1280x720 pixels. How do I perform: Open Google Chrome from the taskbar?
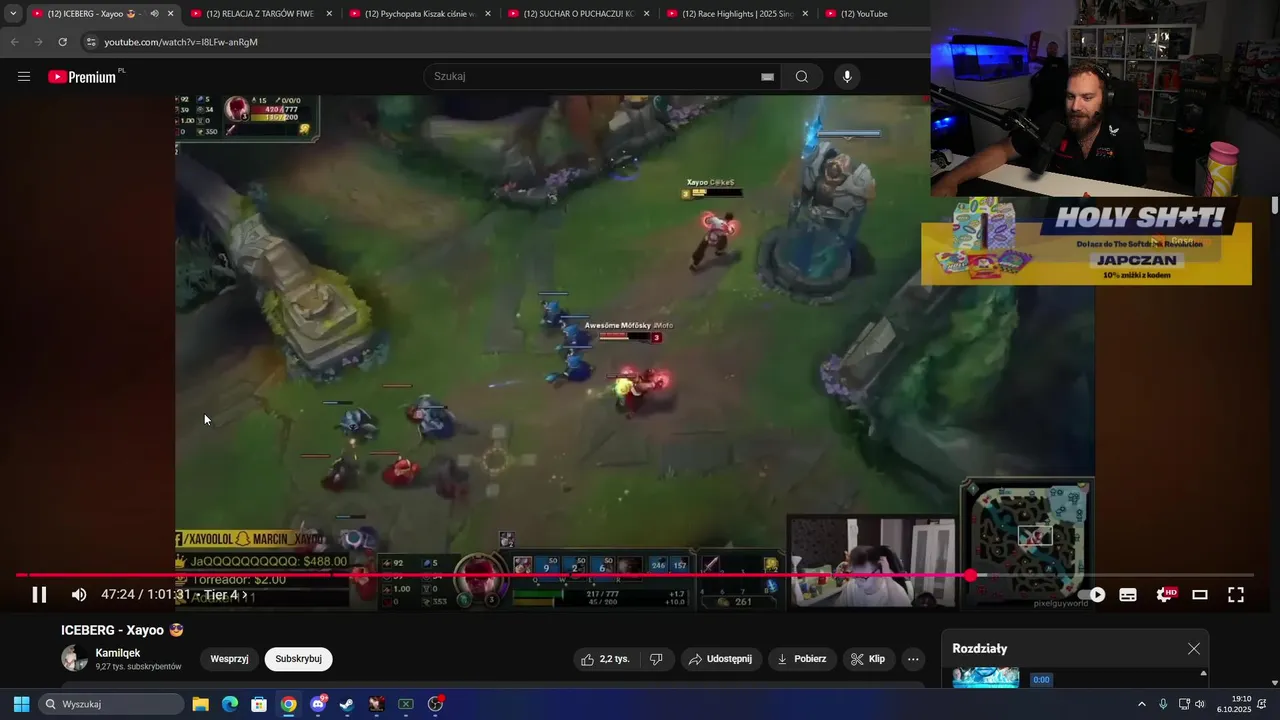288,704
